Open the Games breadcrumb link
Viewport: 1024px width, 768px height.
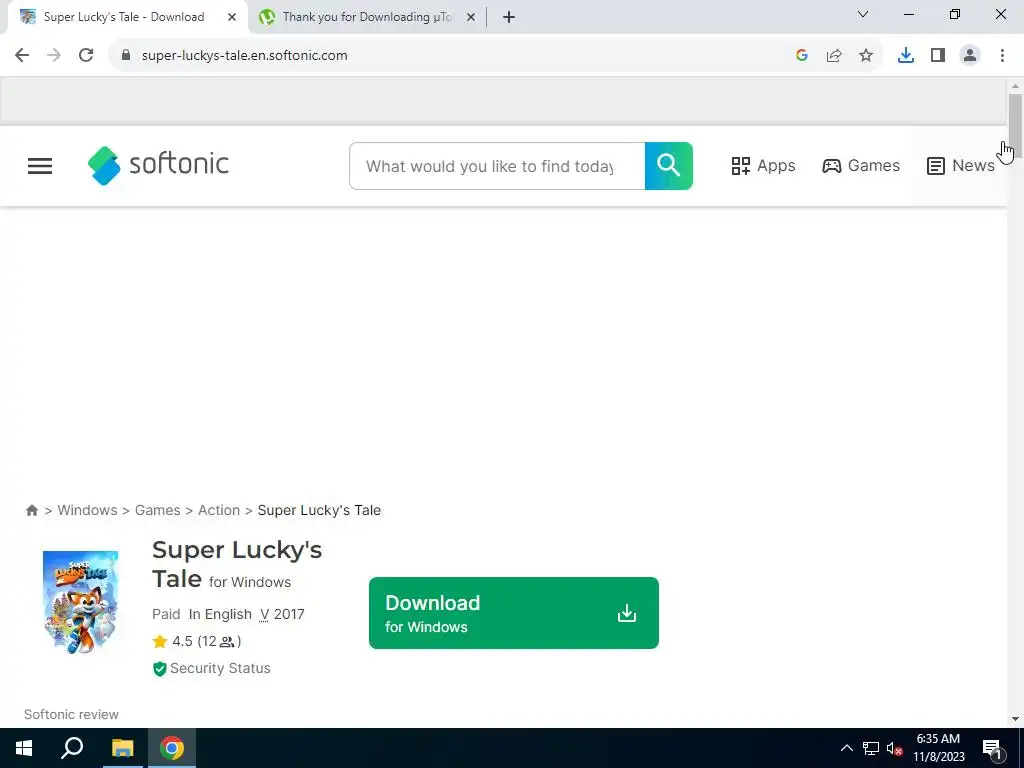point(157,510)
